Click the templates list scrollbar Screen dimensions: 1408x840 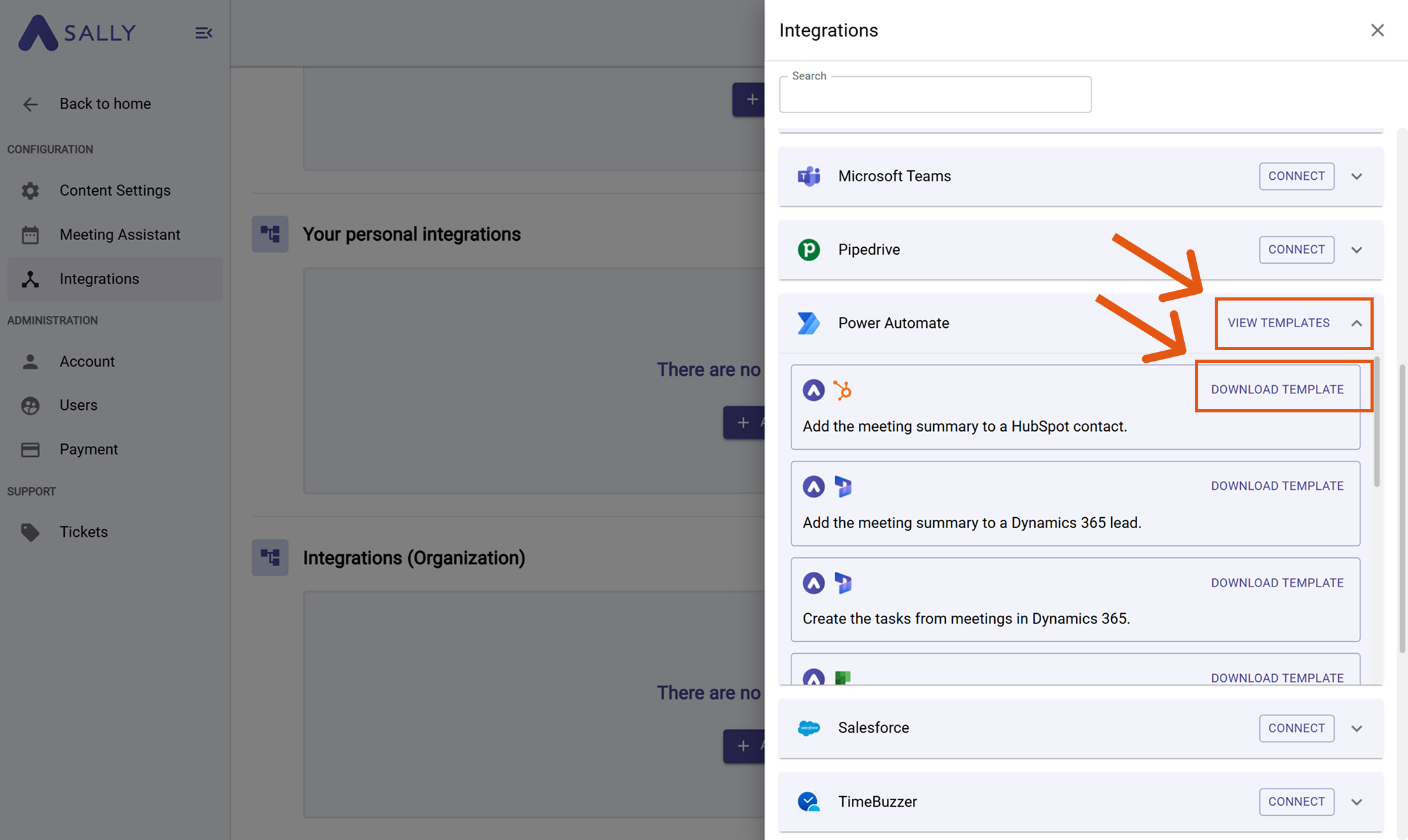(x=1377, y=423)
